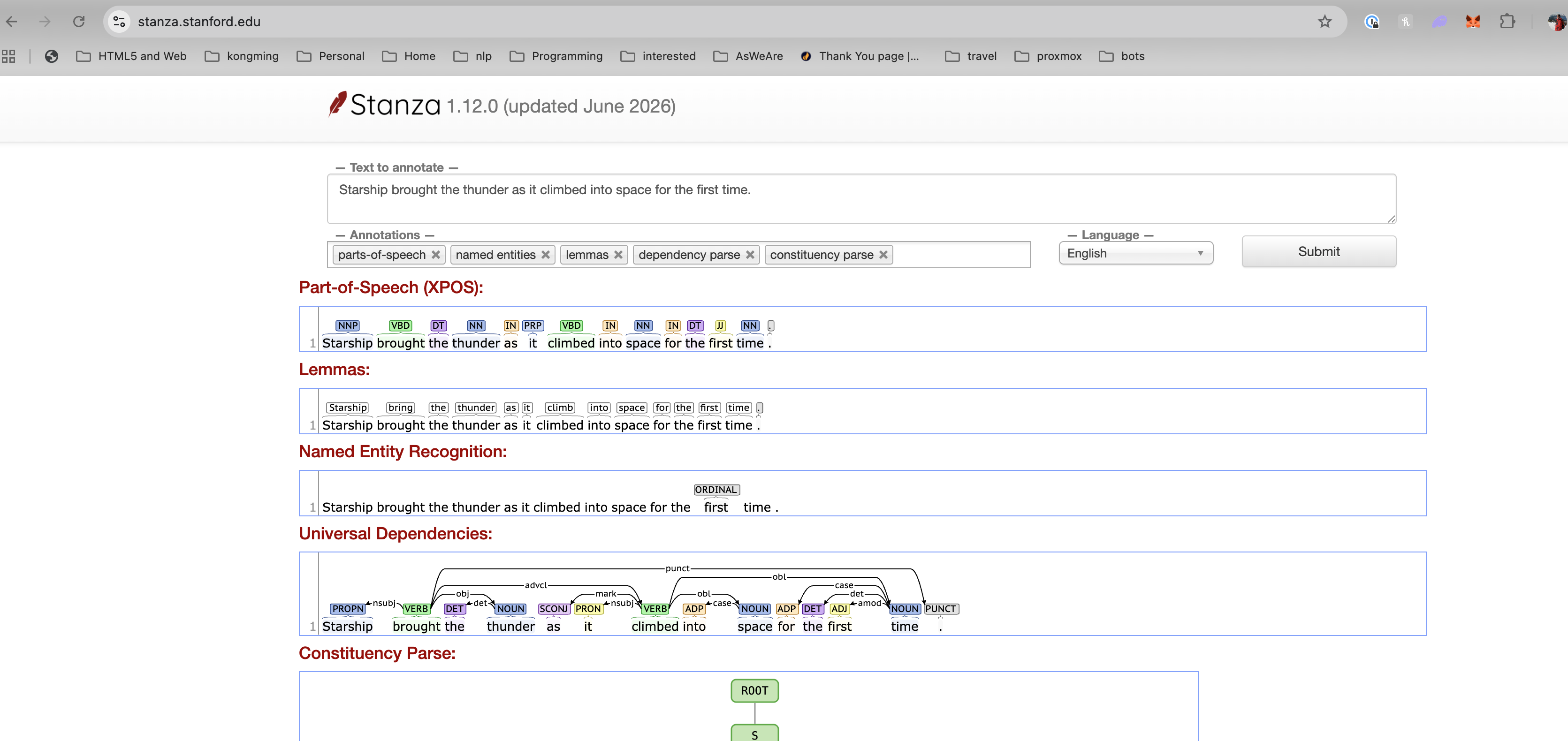Expand the nlp bookmarks folder

[x=473, y=56]
